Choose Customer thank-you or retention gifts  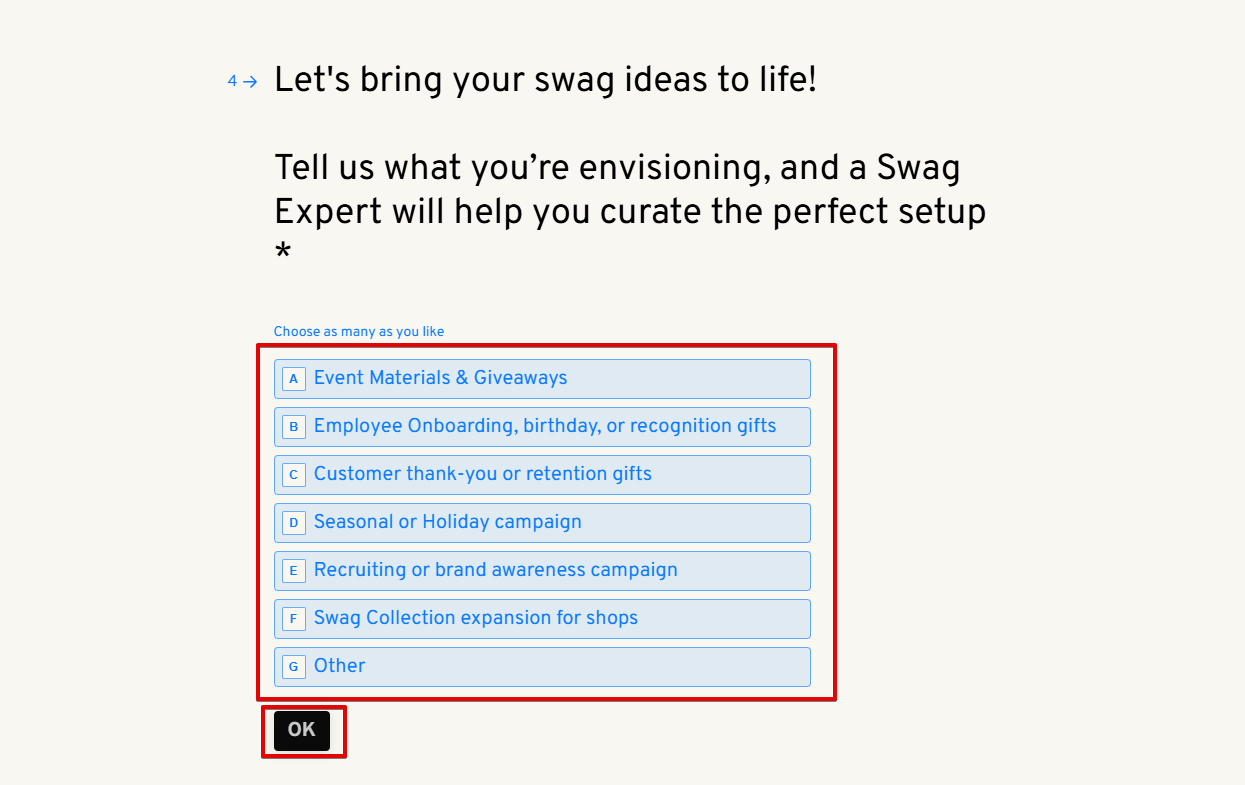point(483,474)
